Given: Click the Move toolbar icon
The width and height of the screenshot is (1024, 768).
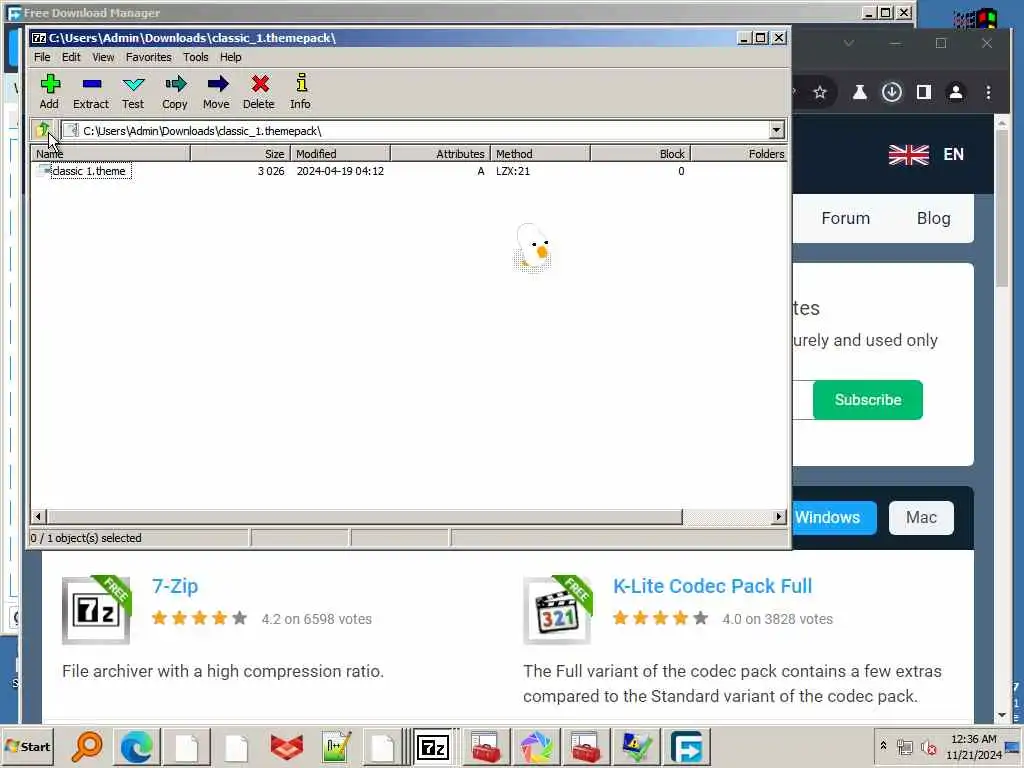Looking at the screenshot, I should [x=216, y=91].
